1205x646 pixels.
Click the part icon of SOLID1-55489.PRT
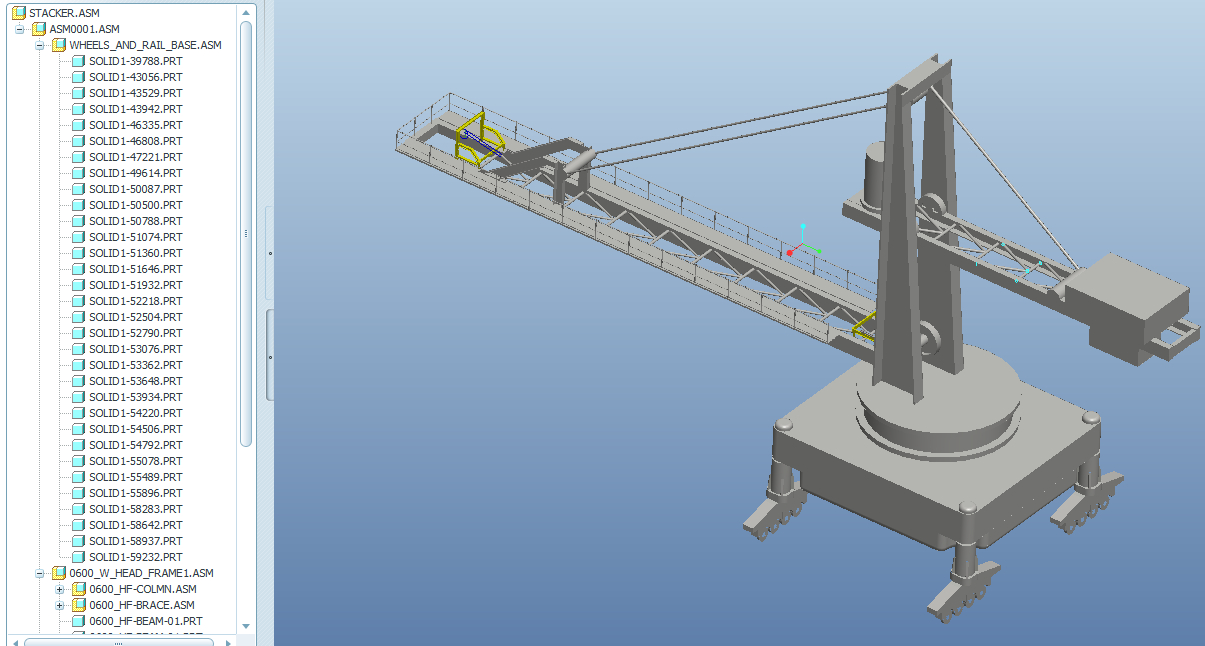click(78, 477)
